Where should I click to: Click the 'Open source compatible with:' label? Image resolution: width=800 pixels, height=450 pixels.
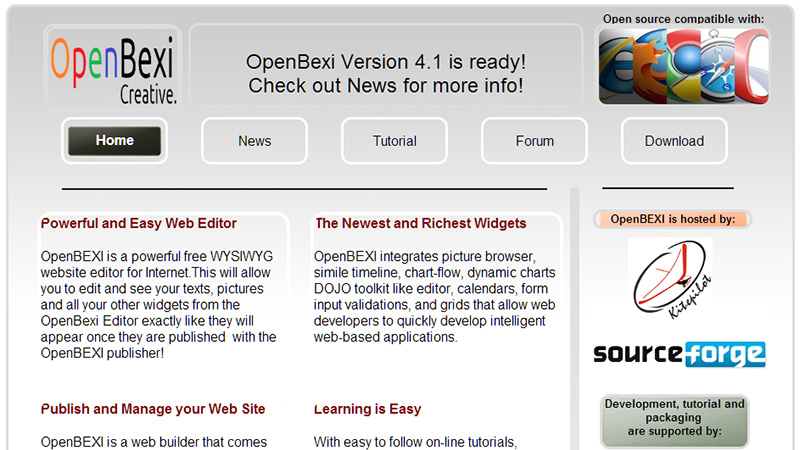tap(683, 19)
